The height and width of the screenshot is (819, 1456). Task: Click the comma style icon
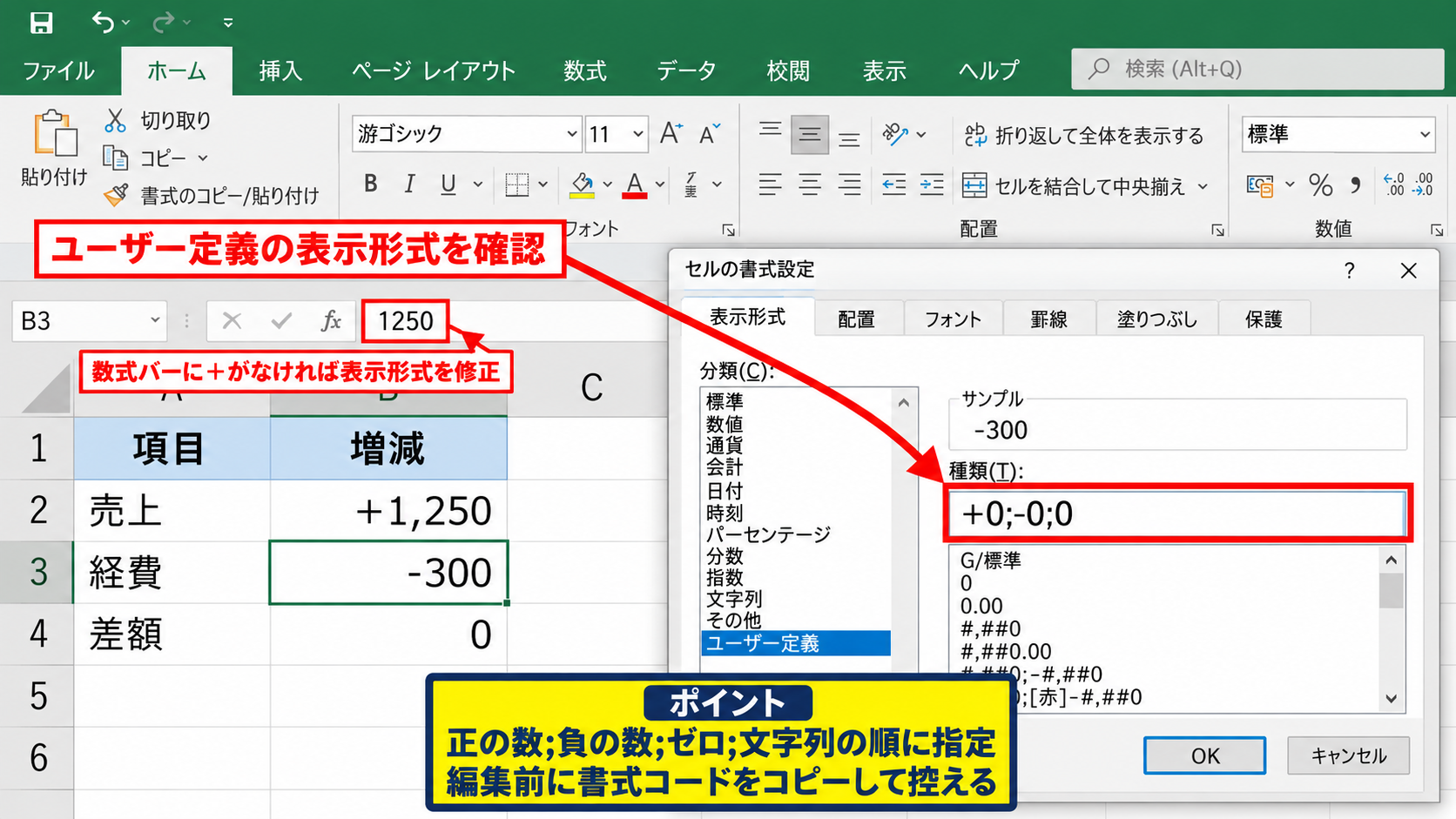pyautogui.click(x=1356, y=185)
